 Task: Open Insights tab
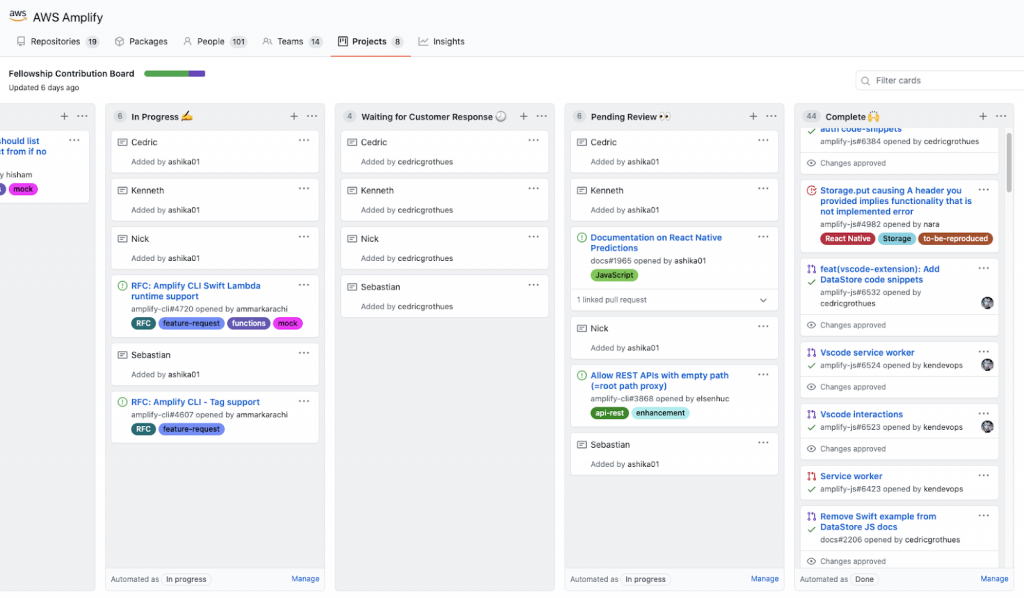(x=441, y=41)
